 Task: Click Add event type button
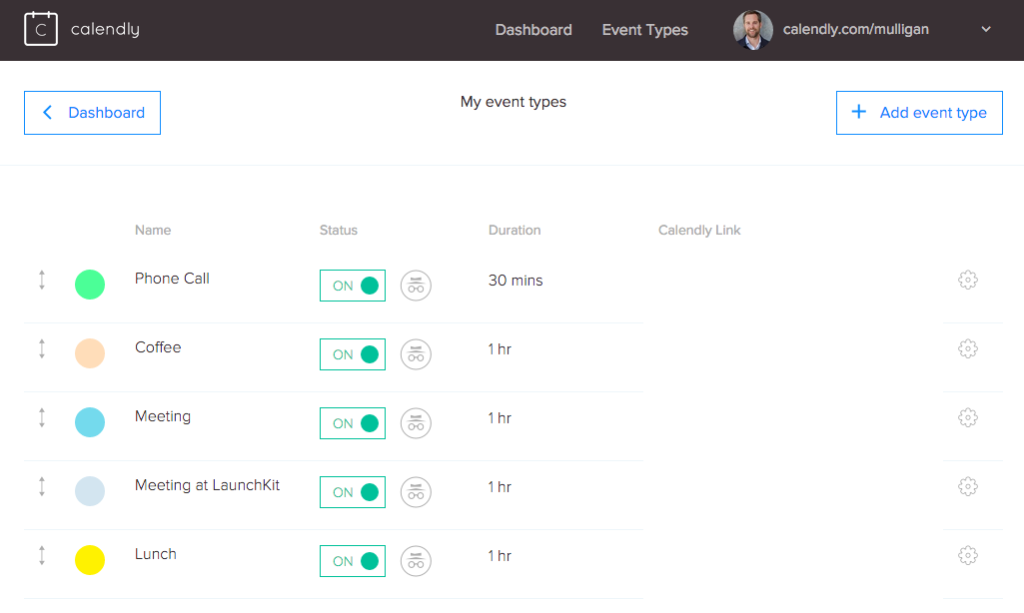pyautogui.click(x=919, y=113)
